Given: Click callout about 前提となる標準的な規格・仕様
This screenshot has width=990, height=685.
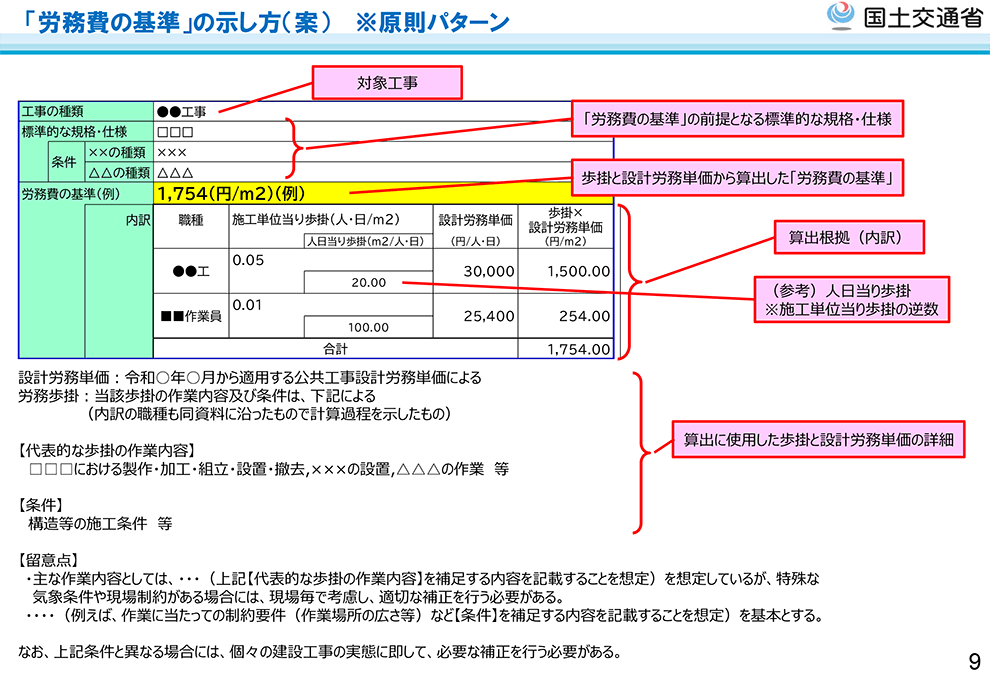Looking at the screenshot, I should [737, 120].
